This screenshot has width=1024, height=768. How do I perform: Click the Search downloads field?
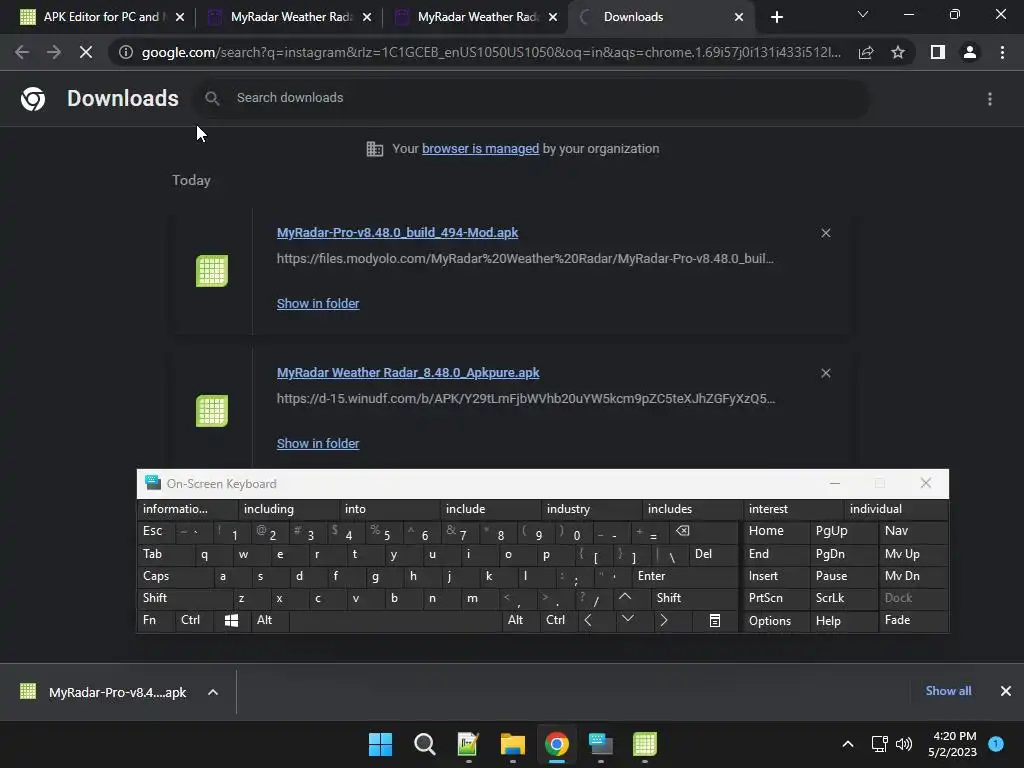[x=532, y=98]
